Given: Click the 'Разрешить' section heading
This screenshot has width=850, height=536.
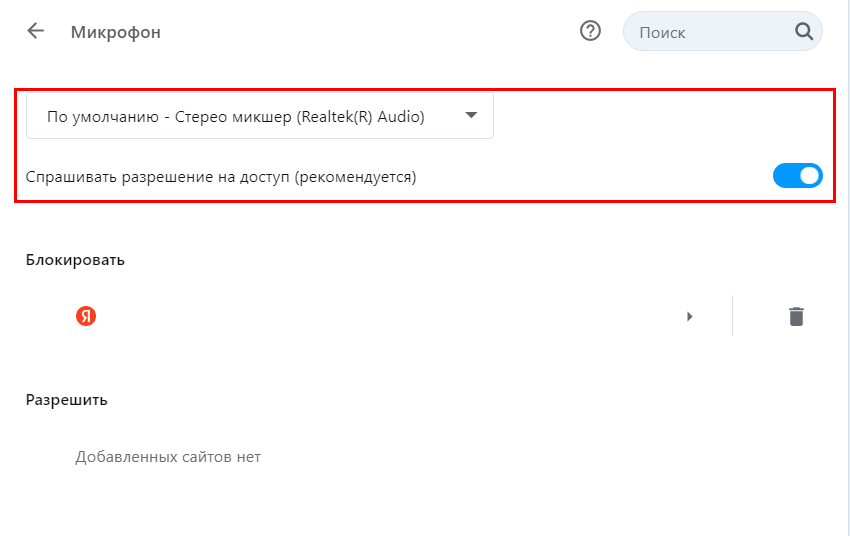Looking at the screenshot, I should click(66, 400).
